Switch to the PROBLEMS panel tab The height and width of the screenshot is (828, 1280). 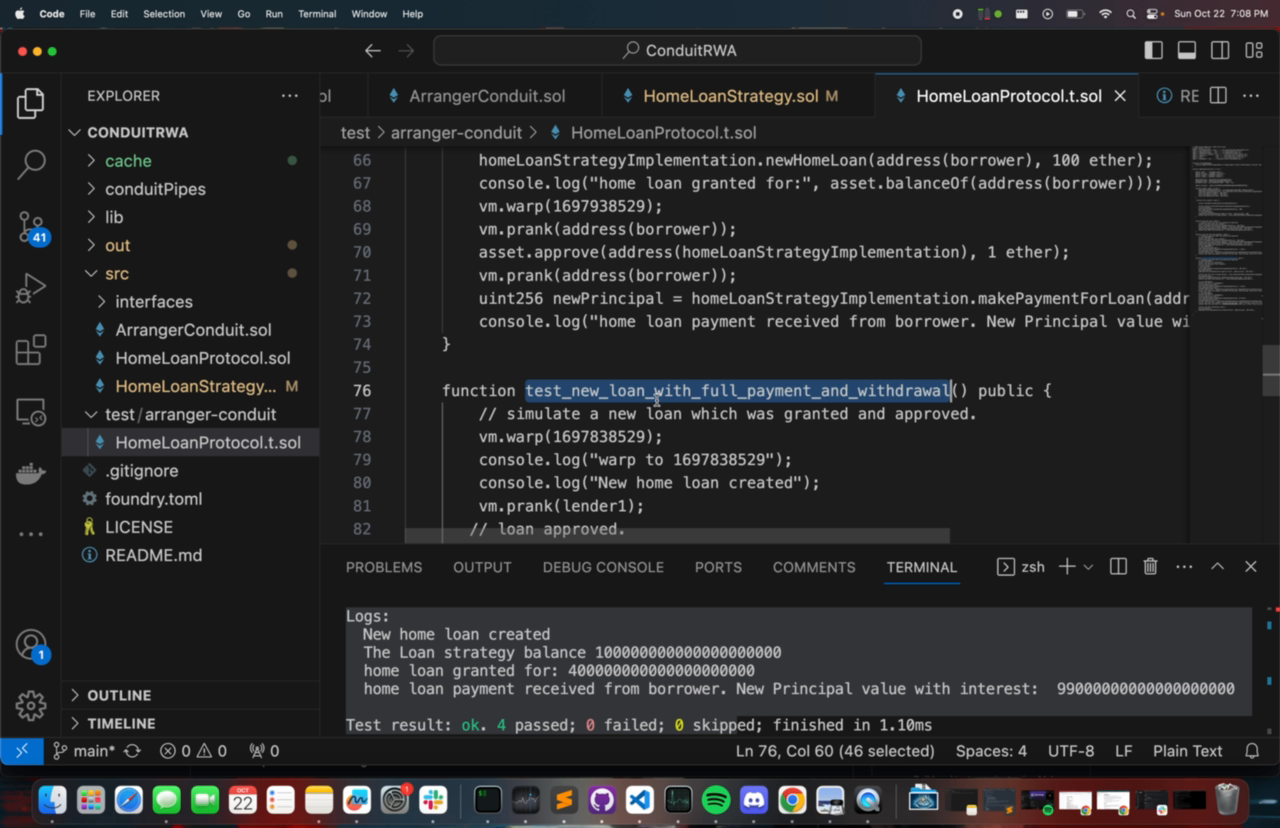[x=384, y=567]
